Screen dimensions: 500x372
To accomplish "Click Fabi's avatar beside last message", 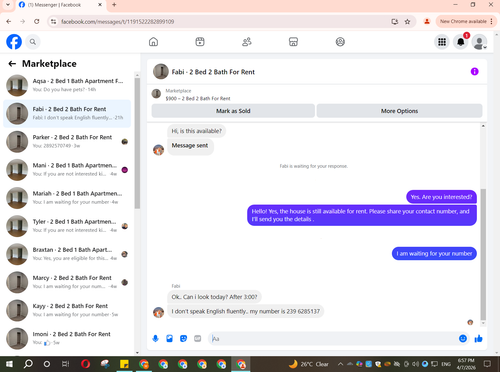I will [x=158, y=312].
